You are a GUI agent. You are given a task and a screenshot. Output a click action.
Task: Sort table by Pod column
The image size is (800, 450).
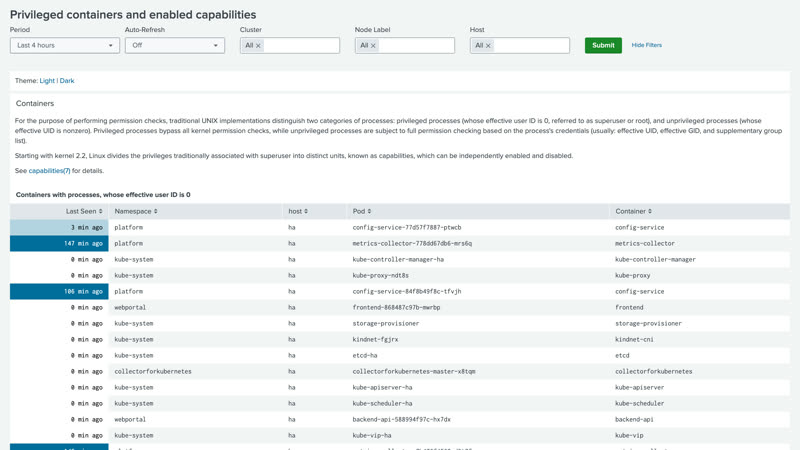point(362,211)
